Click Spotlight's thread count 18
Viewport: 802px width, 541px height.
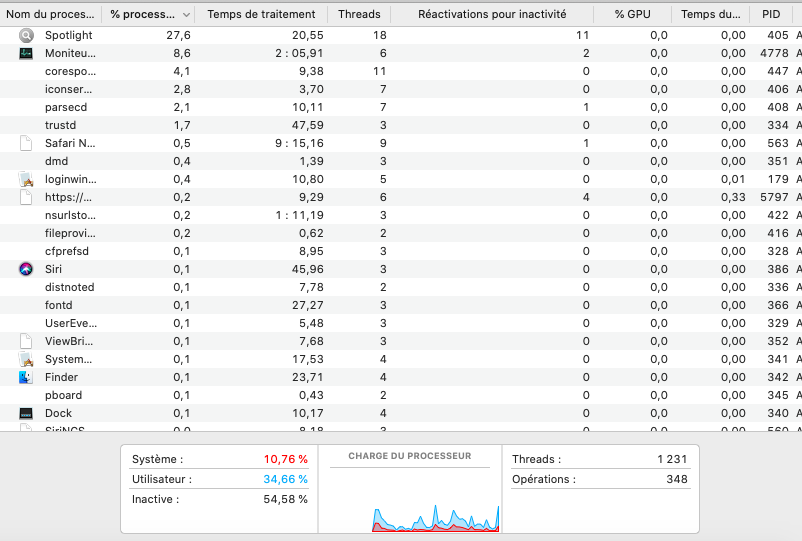tap(380, 35)
